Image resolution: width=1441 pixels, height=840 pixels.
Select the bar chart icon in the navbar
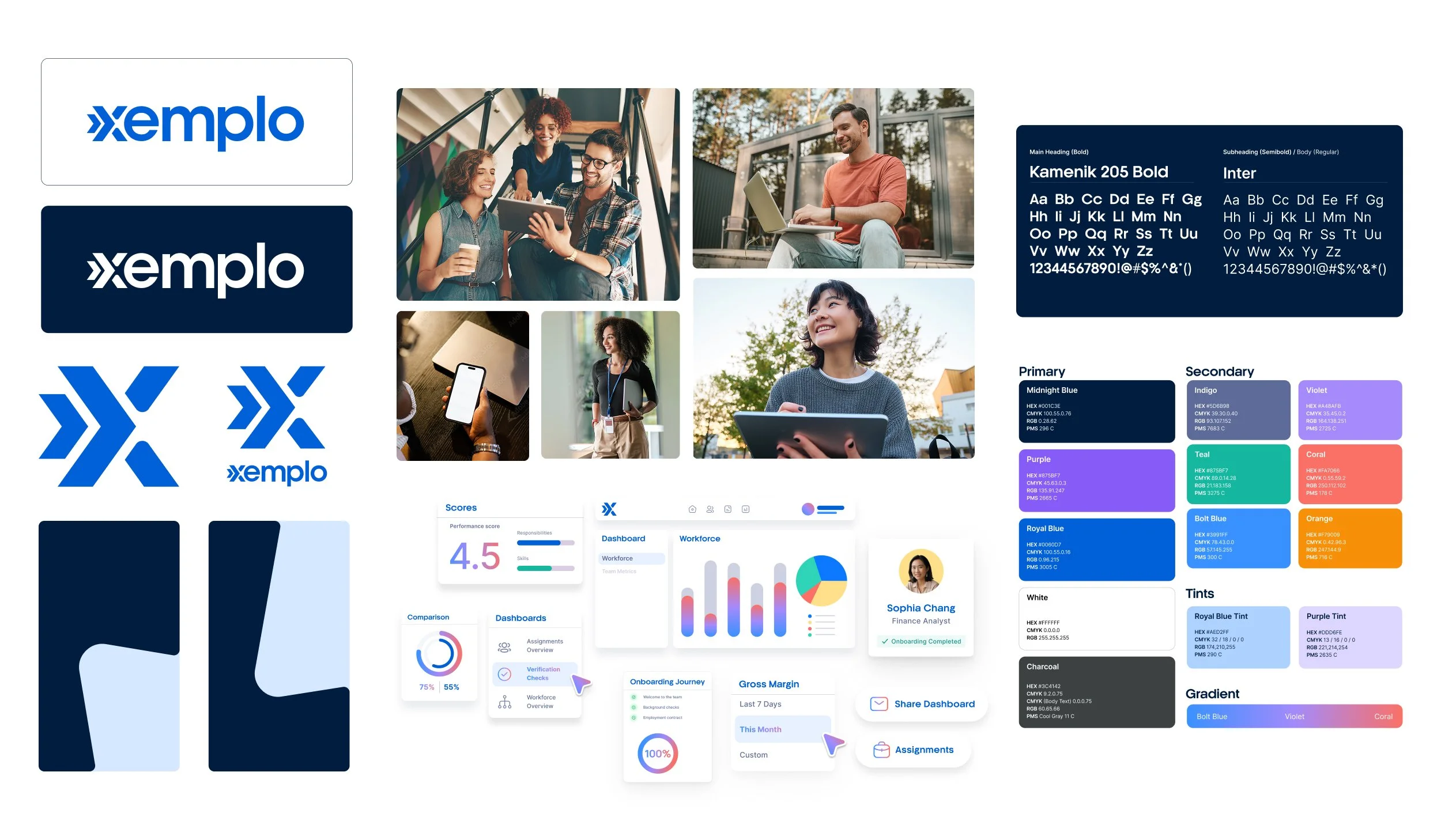tap(746, 509)
